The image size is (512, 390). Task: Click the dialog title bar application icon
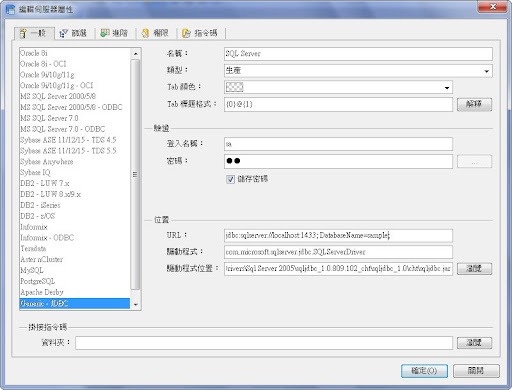(x=11, y=9)
